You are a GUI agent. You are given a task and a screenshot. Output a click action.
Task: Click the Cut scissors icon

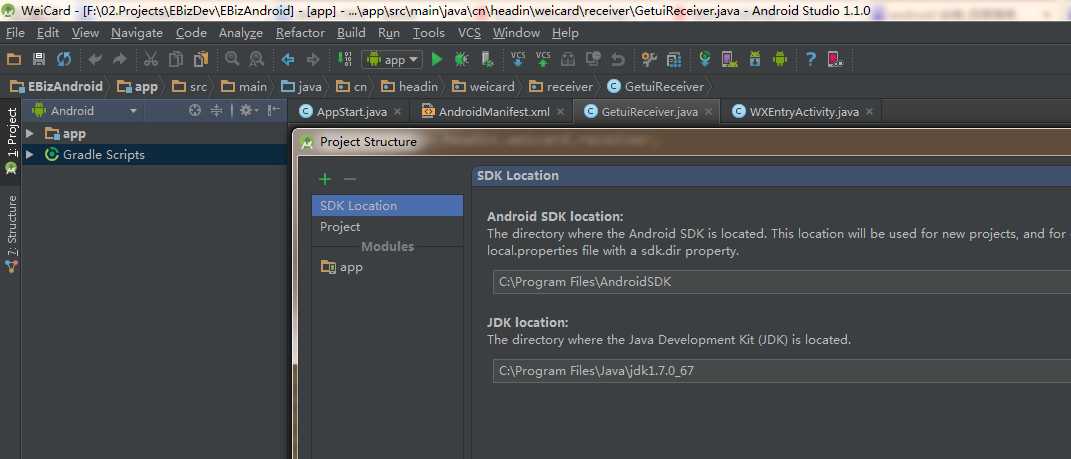151,60
